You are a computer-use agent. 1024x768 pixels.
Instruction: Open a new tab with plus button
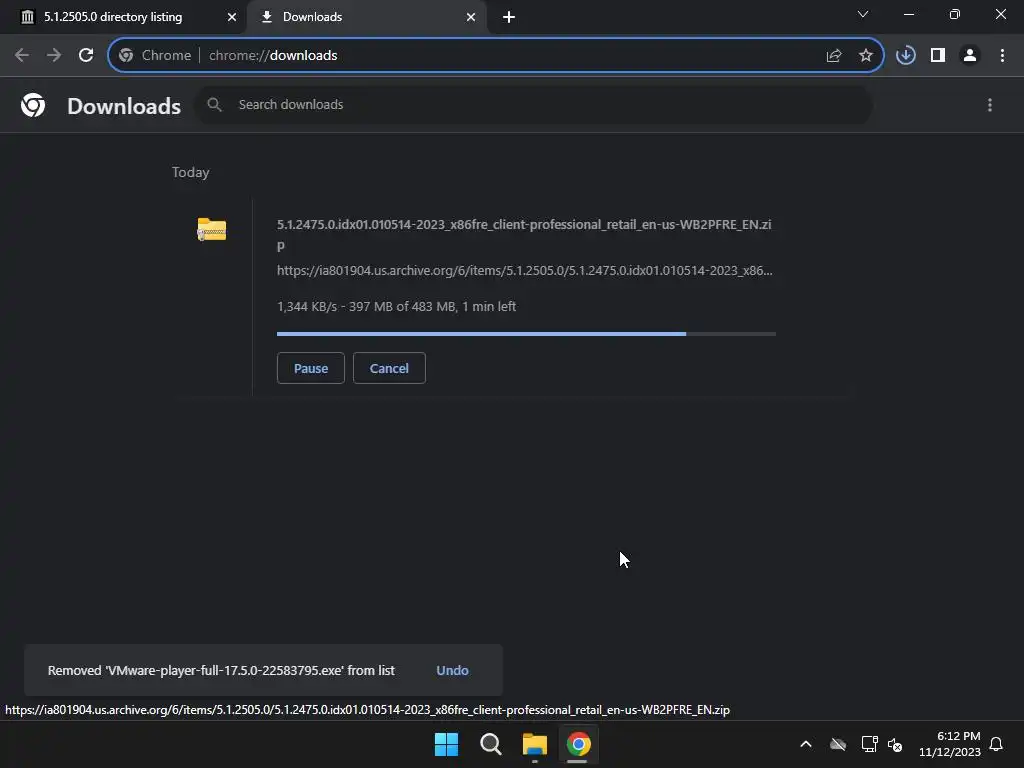click(509, 17)
